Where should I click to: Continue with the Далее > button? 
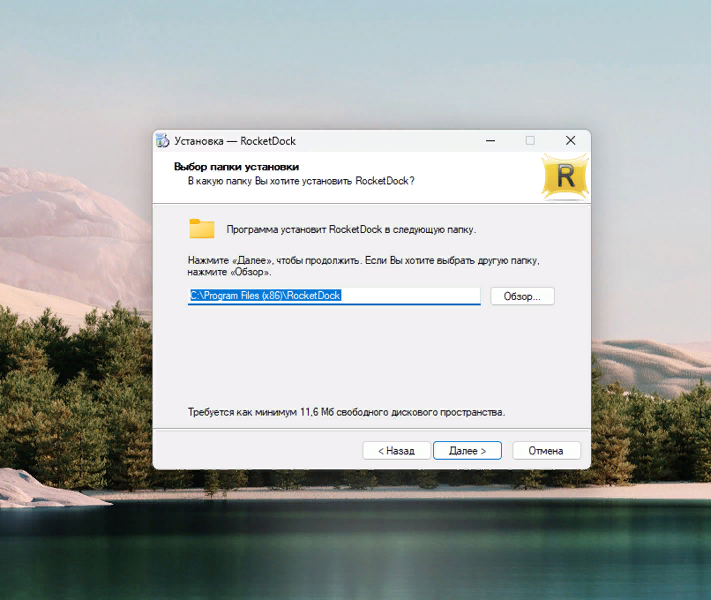point(467,451)
